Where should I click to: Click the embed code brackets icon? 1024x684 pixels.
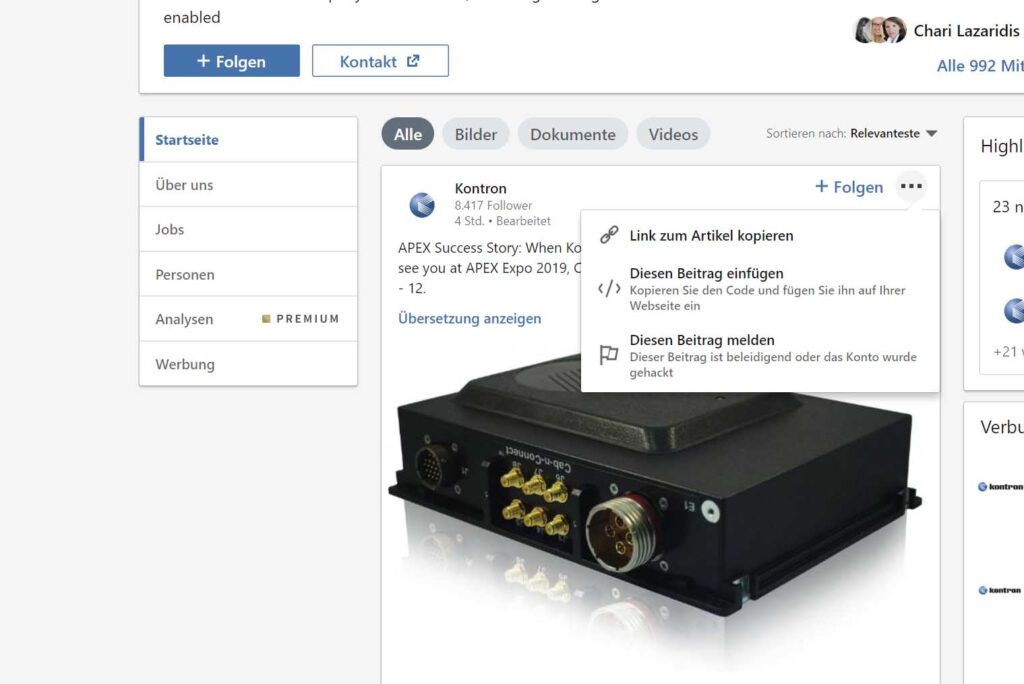click(609, 289)
